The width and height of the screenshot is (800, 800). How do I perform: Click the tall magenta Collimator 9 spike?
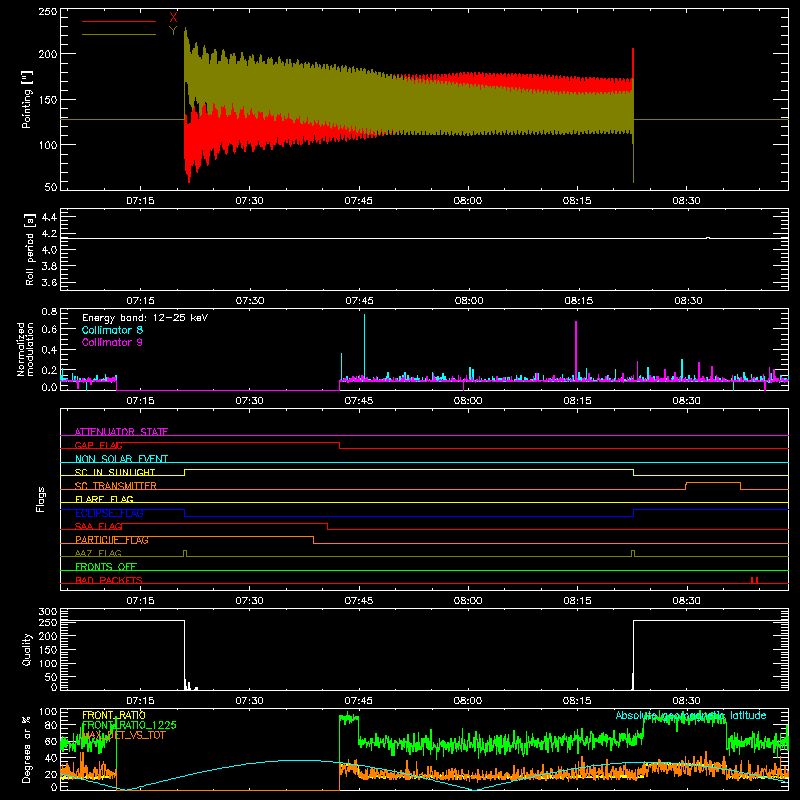tap(576, 349)
